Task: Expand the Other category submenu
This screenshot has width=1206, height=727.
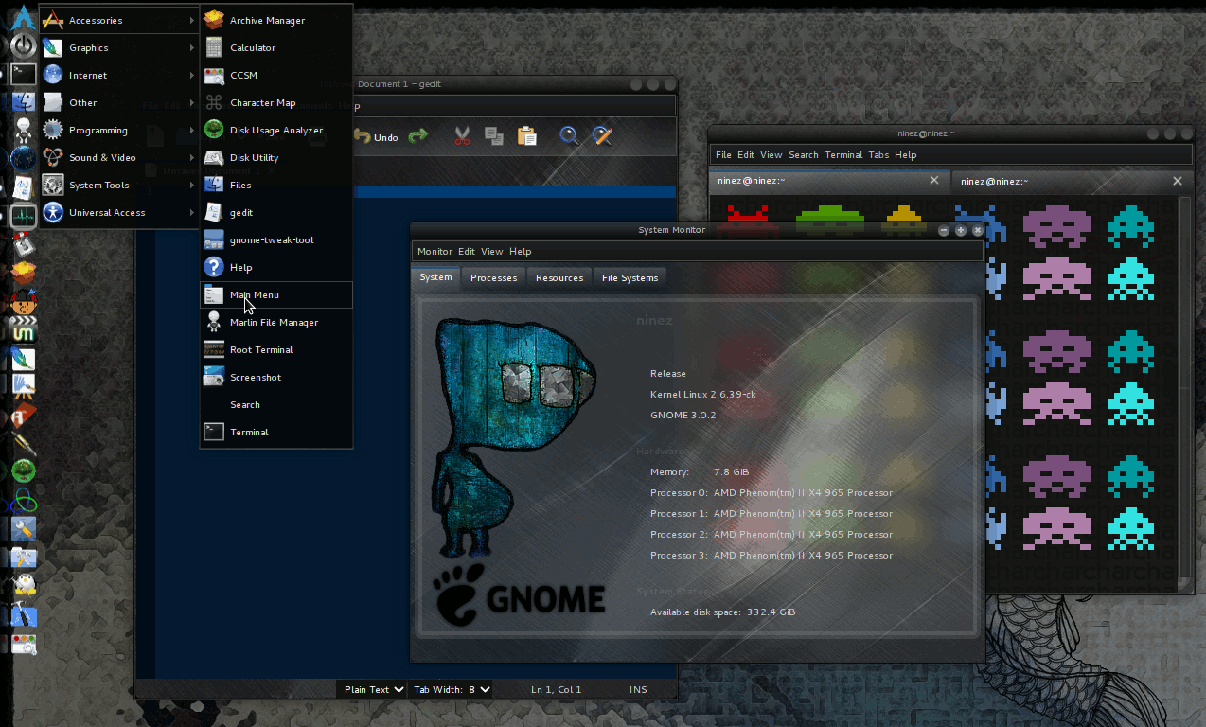Action: pos(119,102)
